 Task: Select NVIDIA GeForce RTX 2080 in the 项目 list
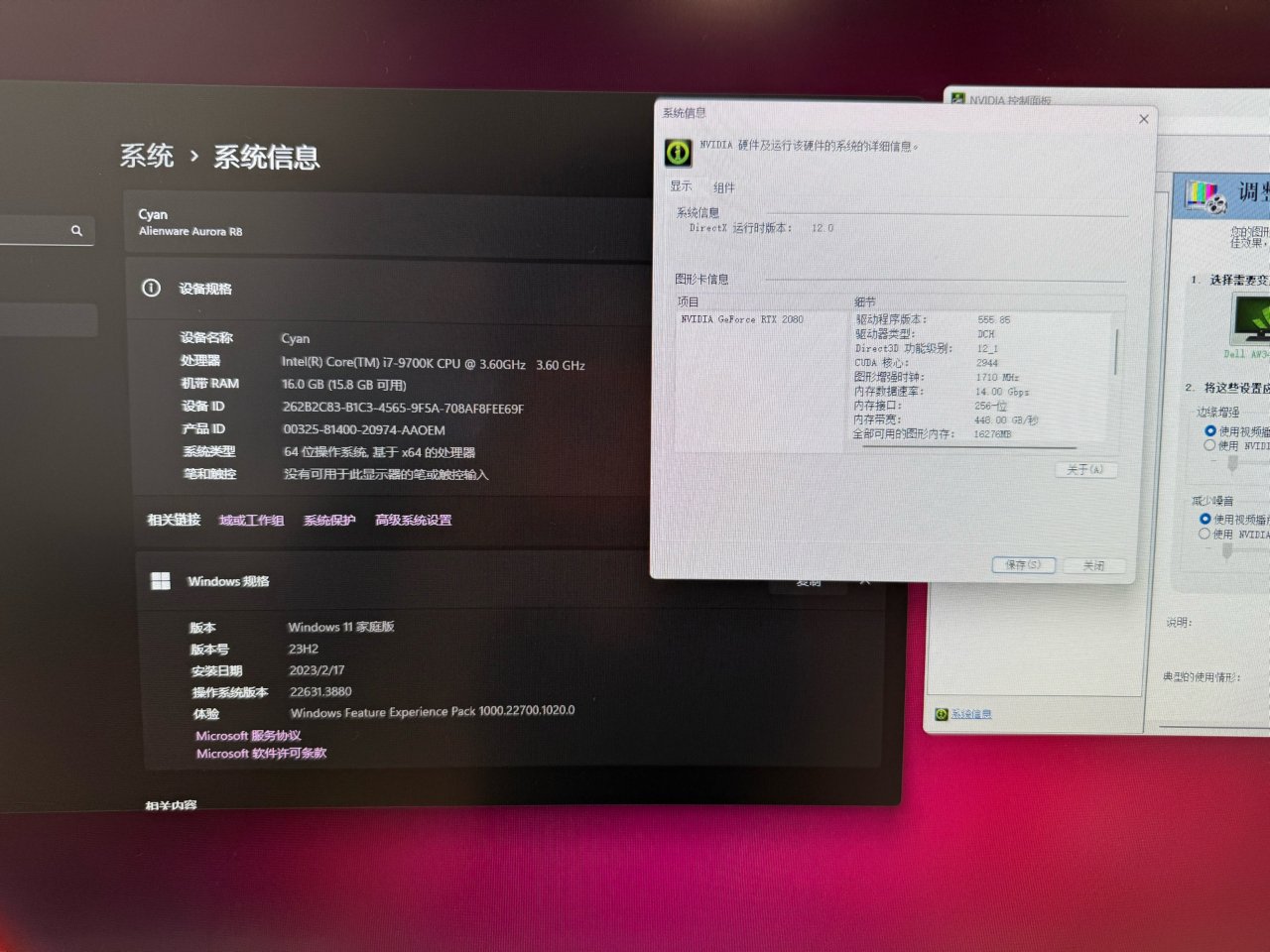pos(742,319)
